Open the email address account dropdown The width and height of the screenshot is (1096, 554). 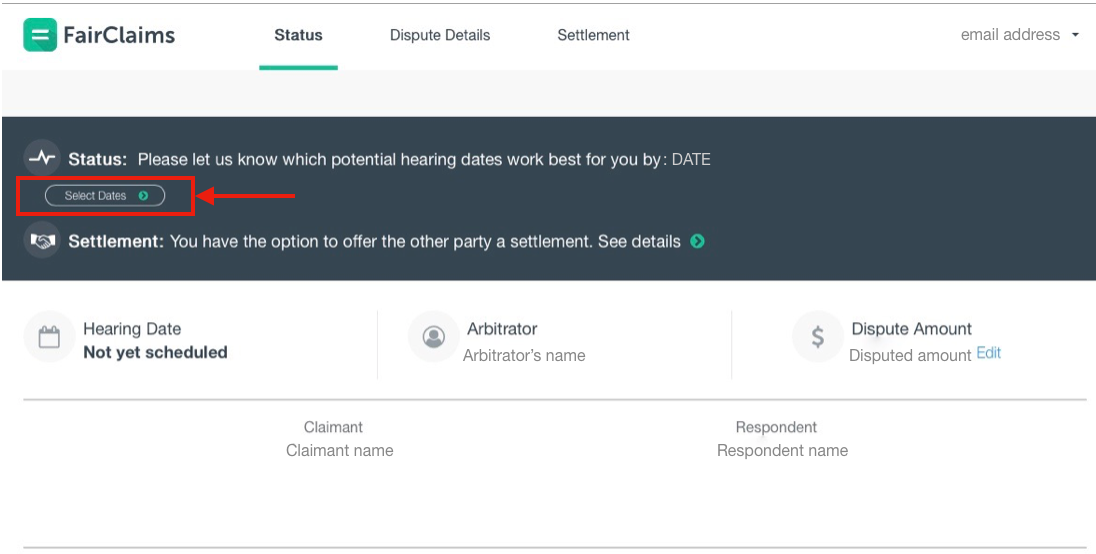[x=1010, y=35]
